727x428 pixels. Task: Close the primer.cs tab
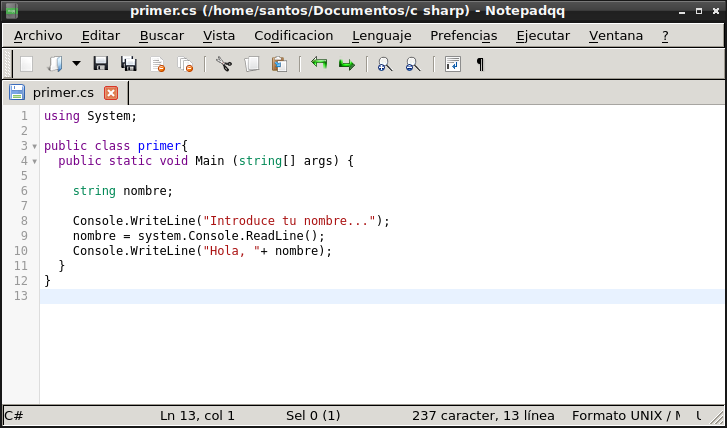tap(111, 93)
